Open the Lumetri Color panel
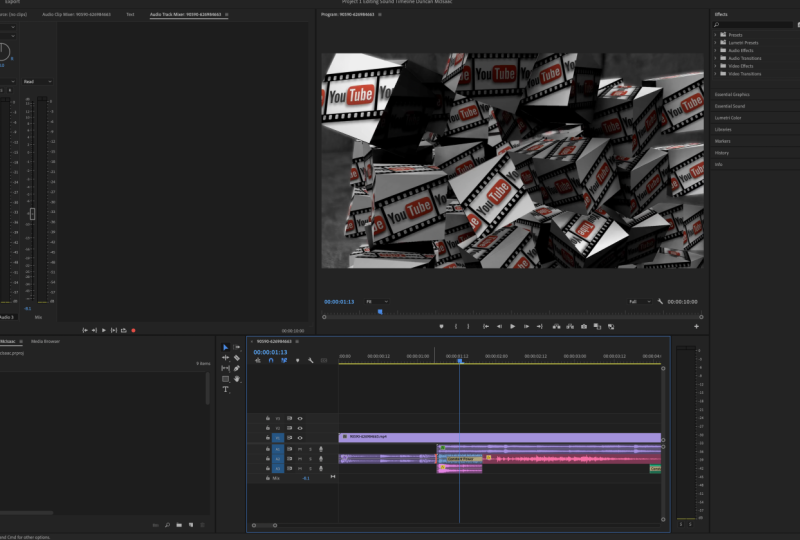Image resolution: width=800 pixels, height=540 pixels. (x=728, y=118)
